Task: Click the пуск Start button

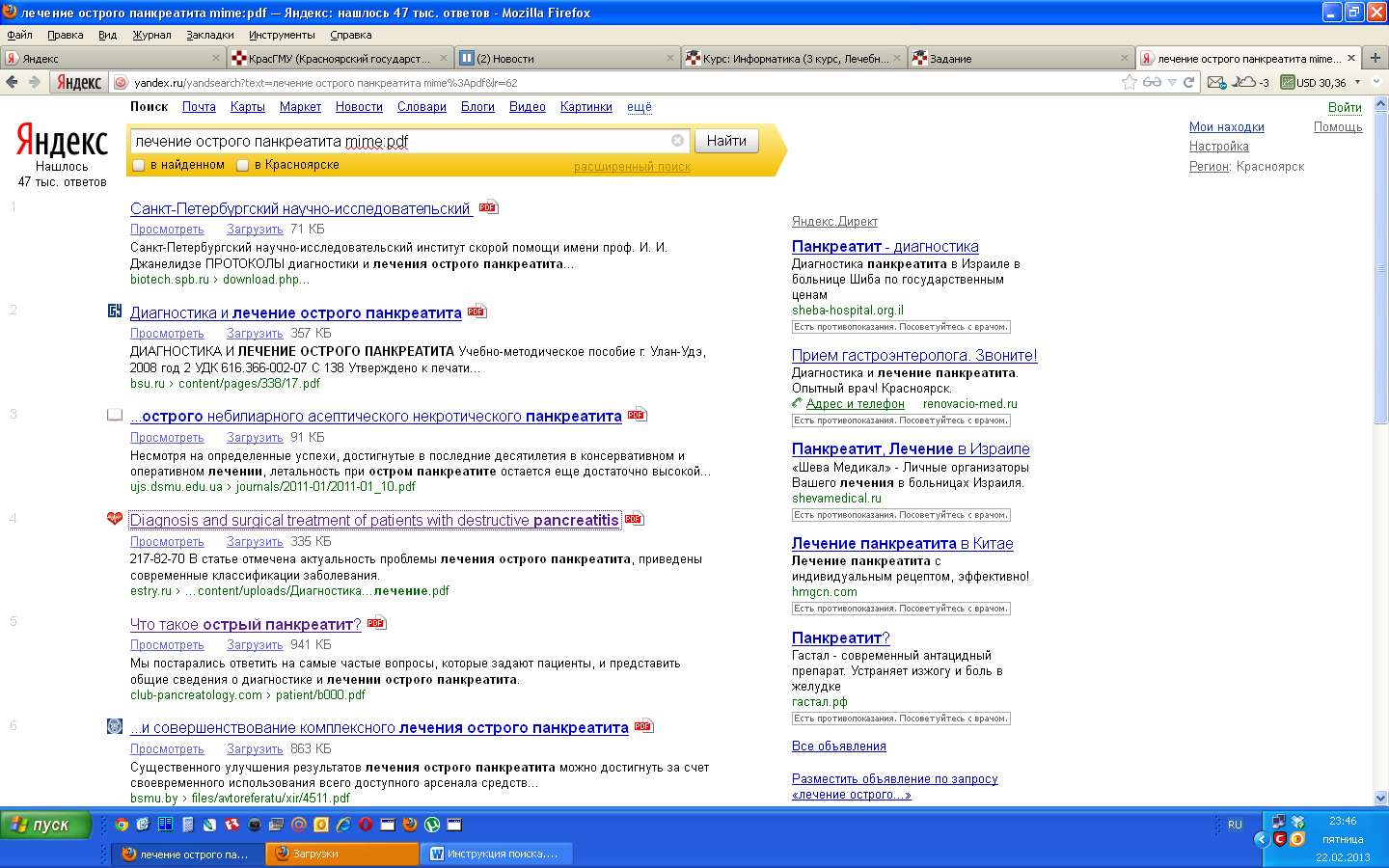Action: coord(45,825)
